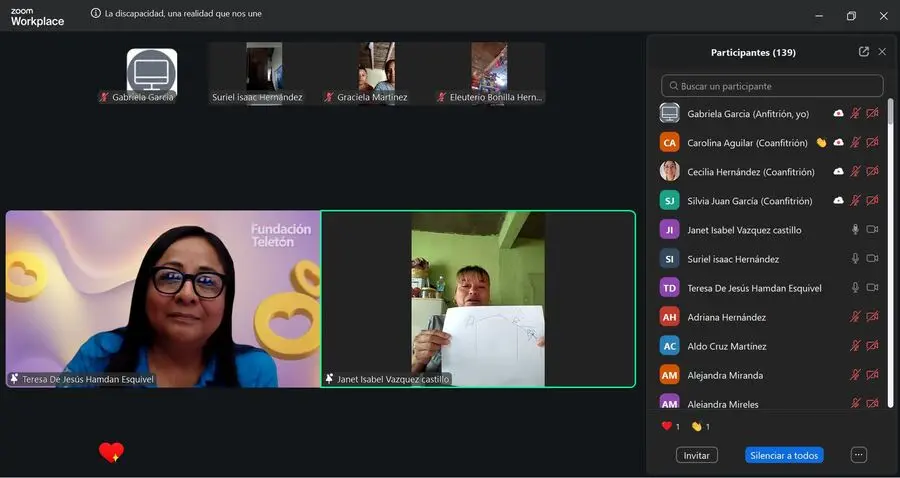Click Carolina Aguilar's clapping reaction icon
900x478 pixels.
[821, 142]
